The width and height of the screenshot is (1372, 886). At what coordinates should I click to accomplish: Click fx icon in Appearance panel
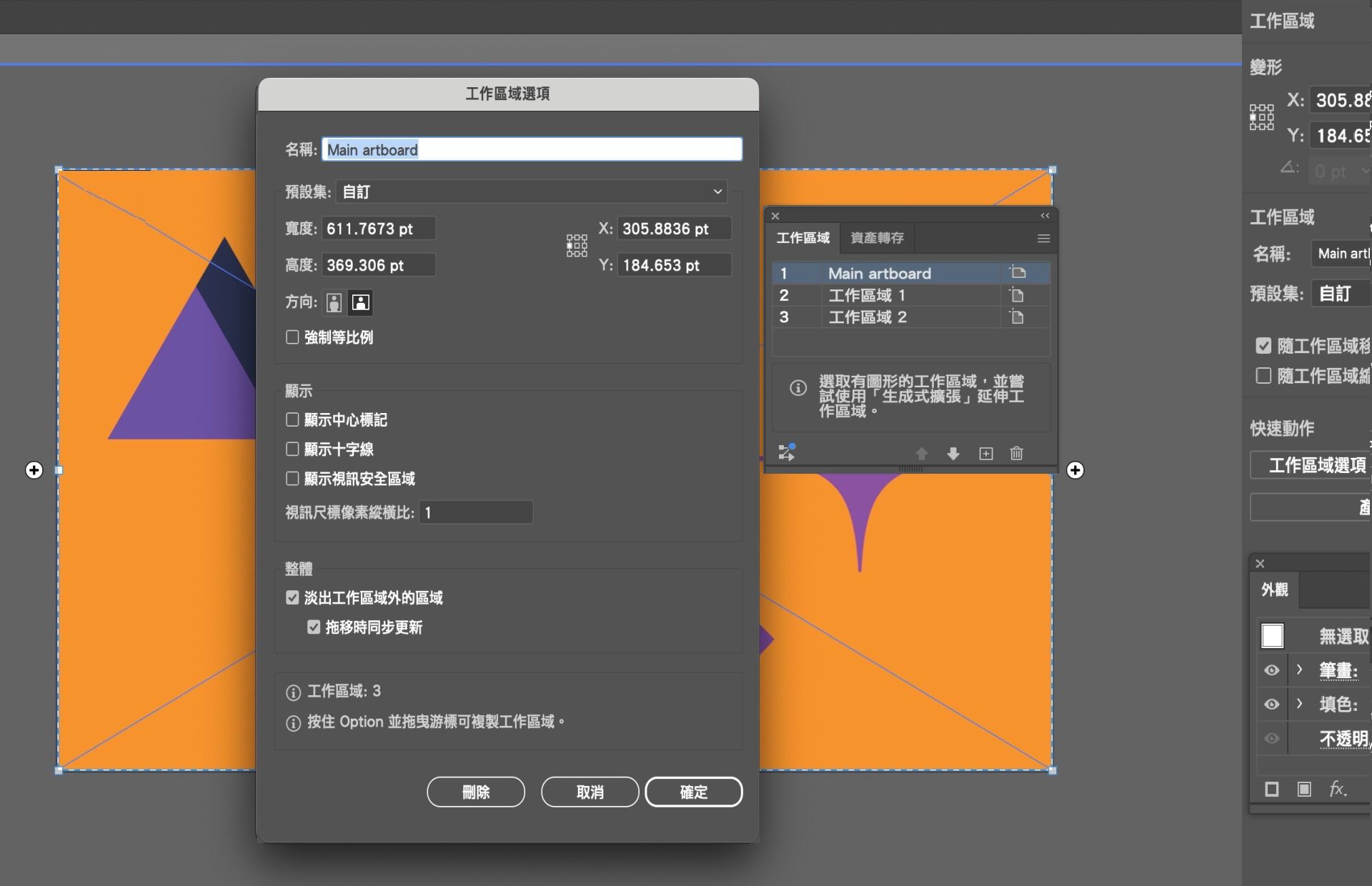click(1338, 789)
